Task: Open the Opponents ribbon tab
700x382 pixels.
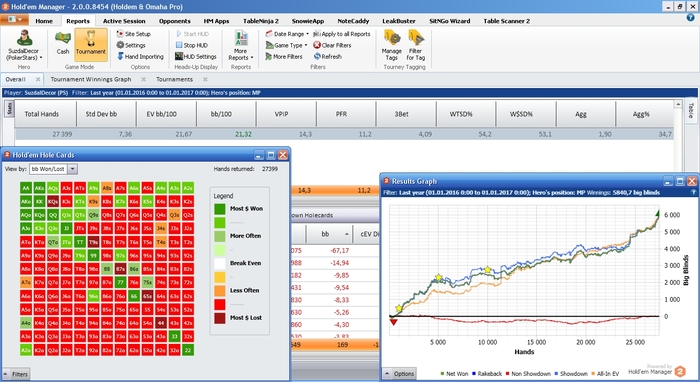Action: click(175, 21)
